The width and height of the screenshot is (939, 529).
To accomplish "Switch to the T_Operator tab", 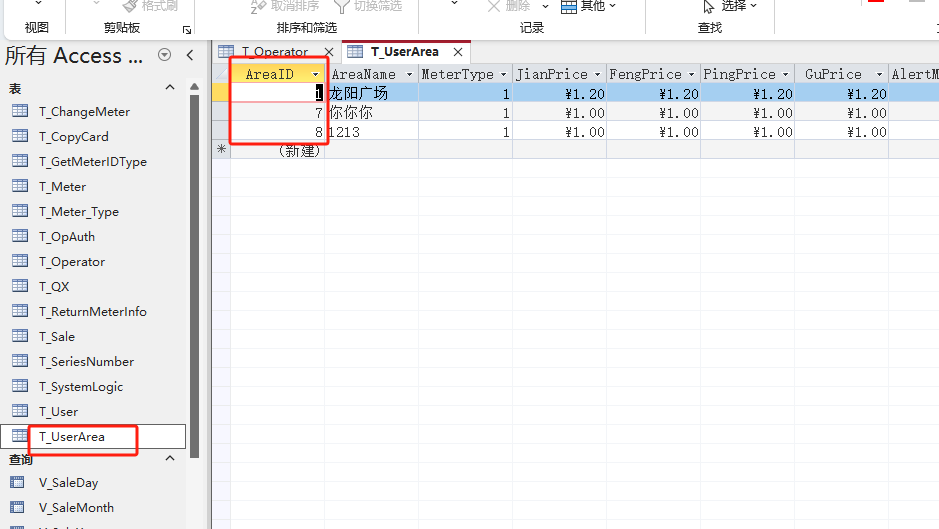I will coord(274,52).
